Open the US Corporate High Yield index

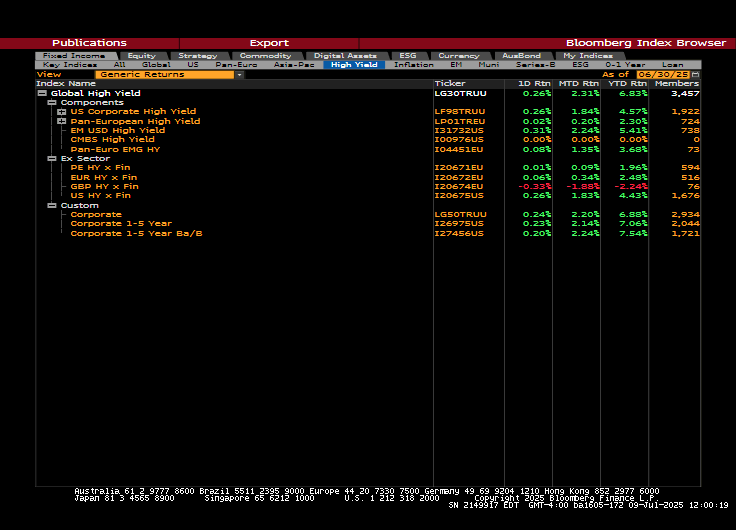tap(133, 112)
